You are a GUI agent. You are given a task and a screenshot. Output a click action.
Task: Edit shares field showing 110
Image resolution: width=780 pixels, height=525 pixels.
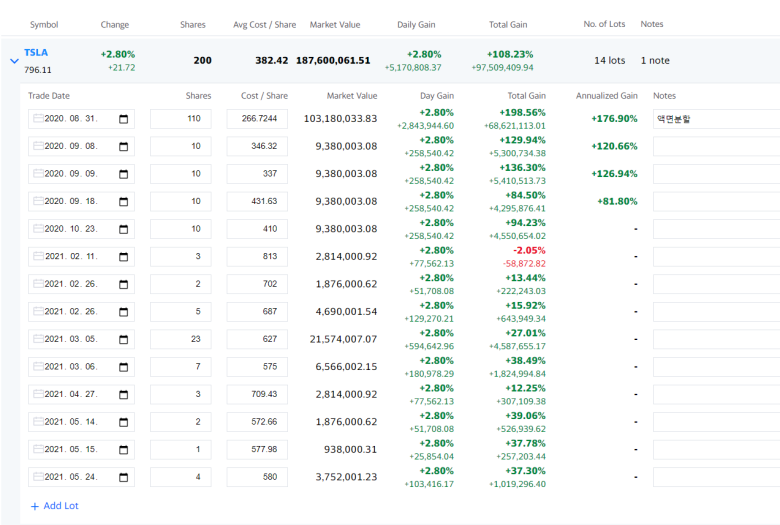coord(181,119)
